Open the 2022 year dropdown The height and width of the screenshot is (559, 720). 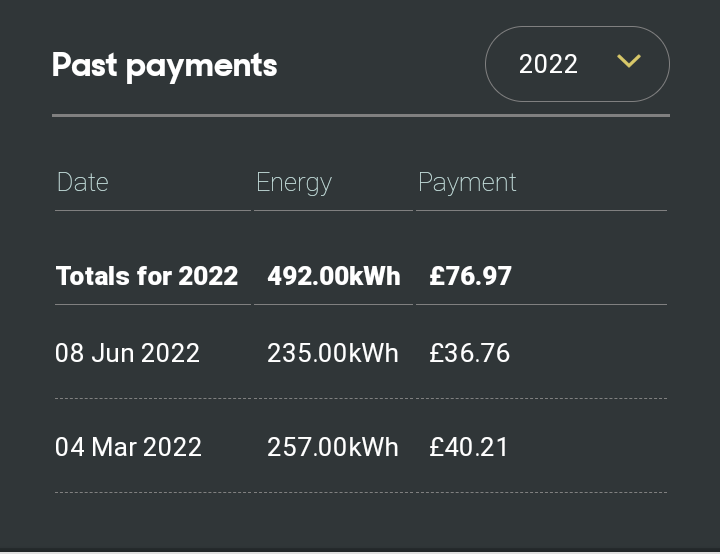tap(577, 64)
